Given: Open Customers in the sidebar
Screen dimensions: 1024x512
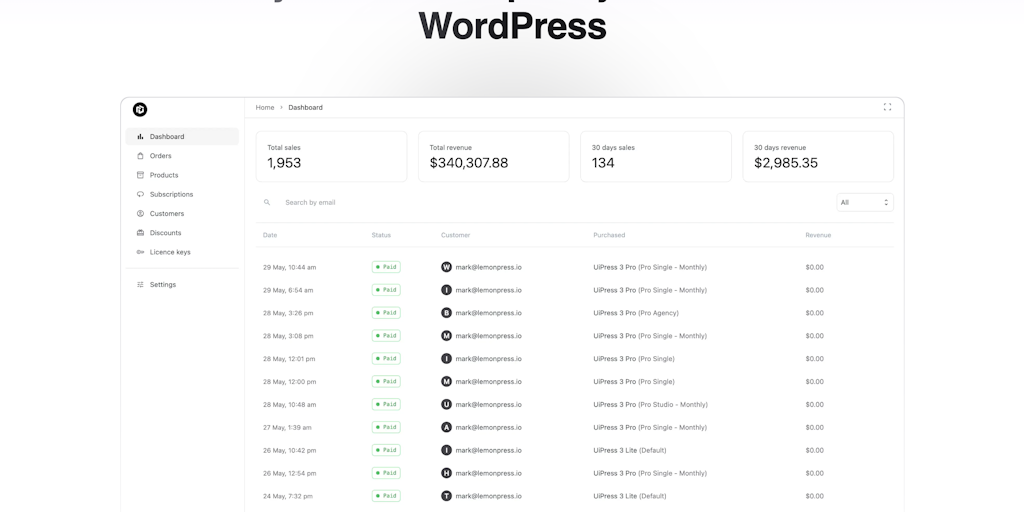Looking at the screenshot, I should pos(182,214).
